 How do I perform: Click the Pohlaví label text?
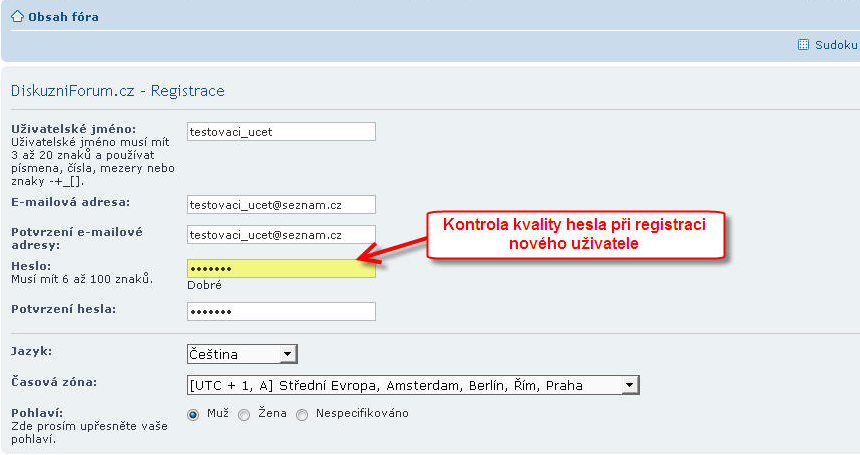[x=37, y=412]
